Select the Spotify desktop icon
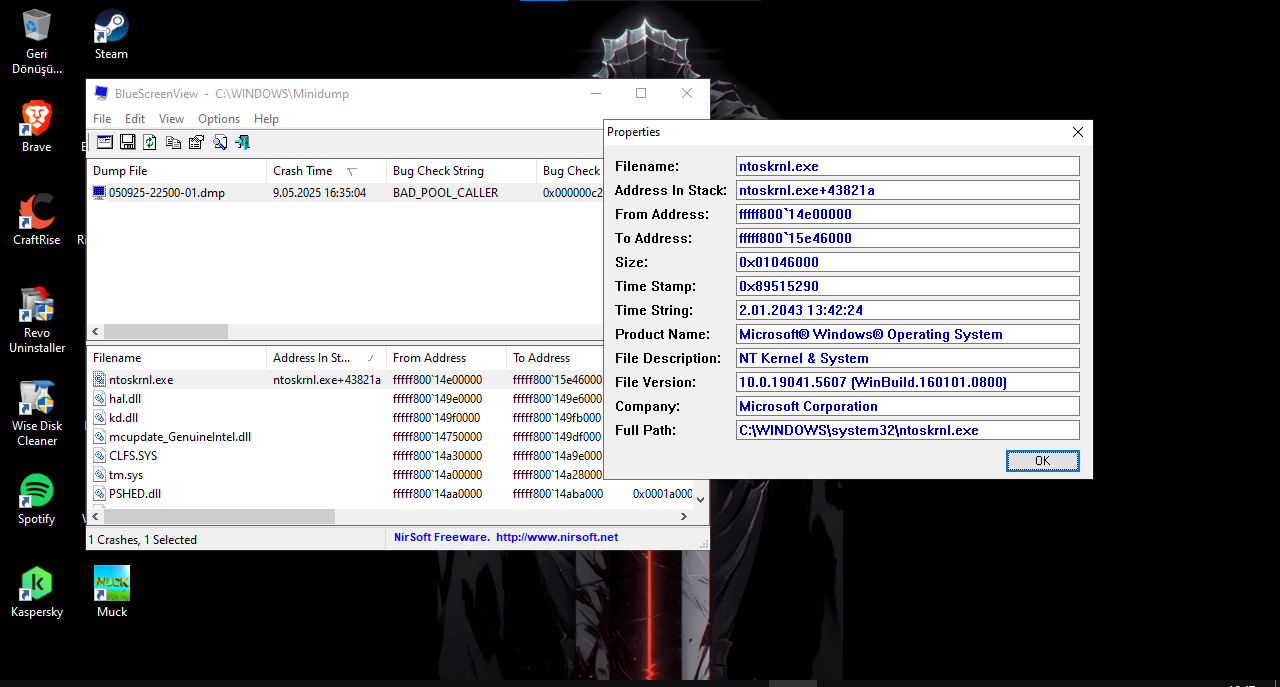1280x687 pixels. point(37,499)
